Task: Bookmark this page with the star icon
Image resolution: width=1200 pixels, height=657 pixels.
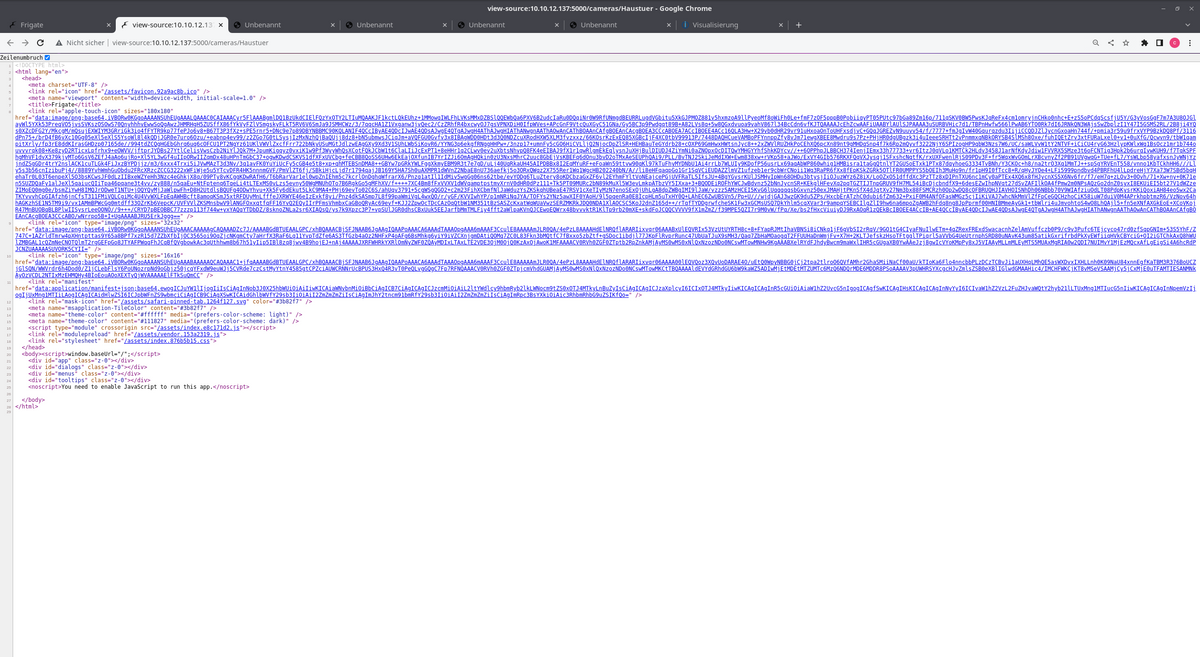Action: [1125, 43]
